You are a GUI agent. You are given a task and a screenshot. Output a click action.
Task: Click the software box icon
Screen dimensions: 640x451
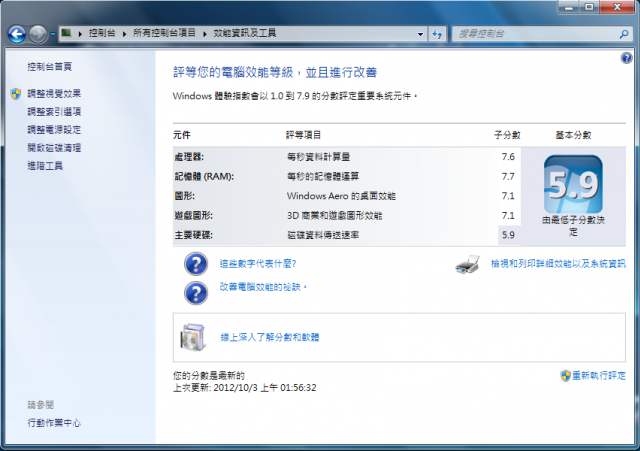tap(193, 338)
